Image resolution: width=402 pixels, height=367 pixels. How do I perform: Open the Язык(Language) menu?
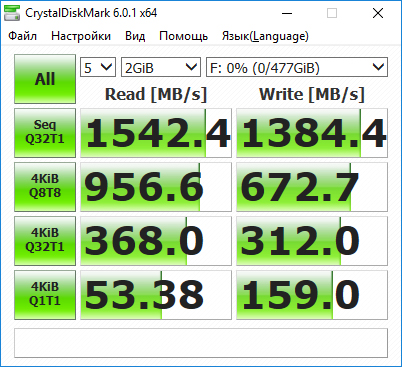click(265, 36)
